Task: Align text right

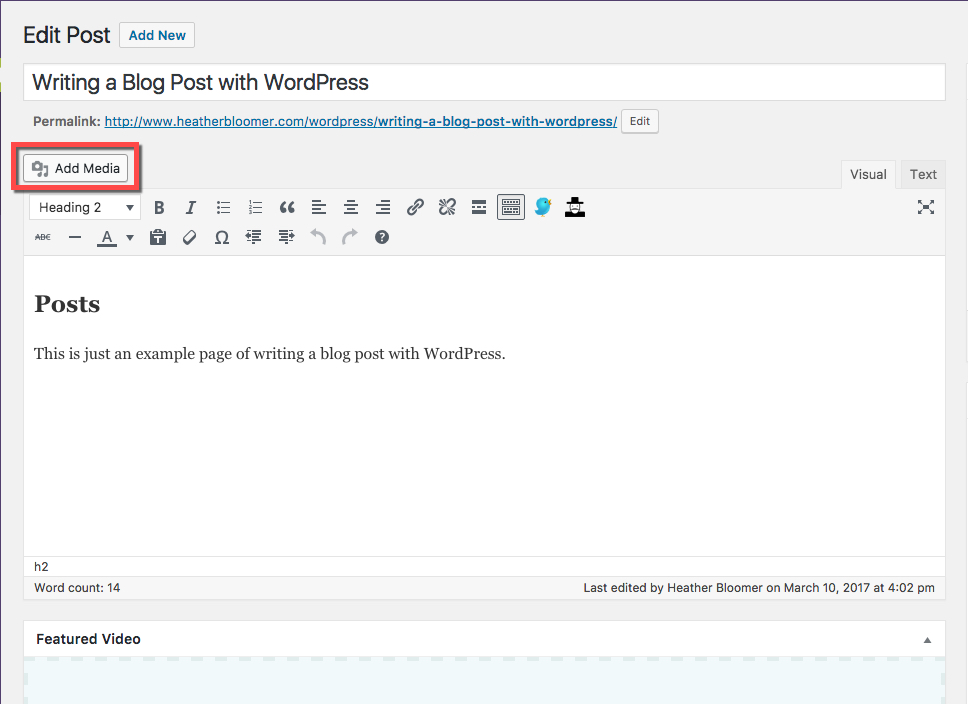Action: tap(383, 207)
